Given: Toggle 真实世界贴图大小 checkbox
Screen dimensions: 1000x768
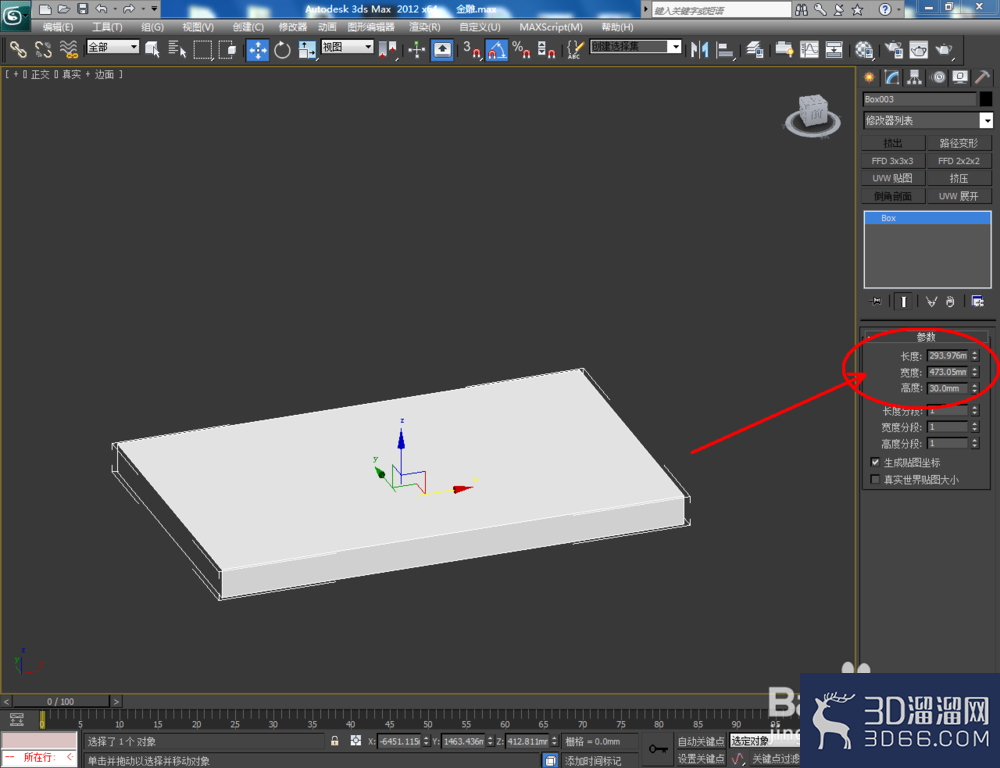Looking at the screenshot, I should [x=875, y=479].
